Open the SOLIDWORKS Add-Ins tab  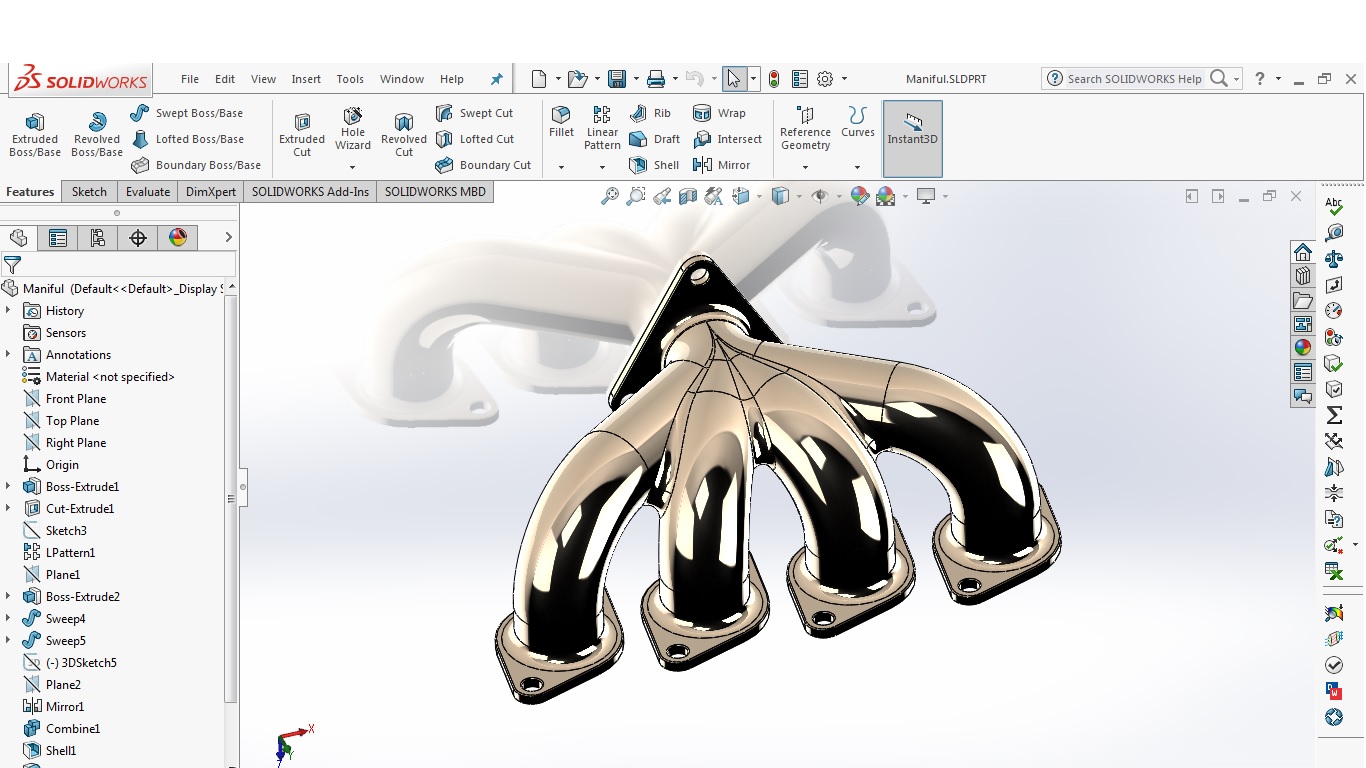(310, 191)
